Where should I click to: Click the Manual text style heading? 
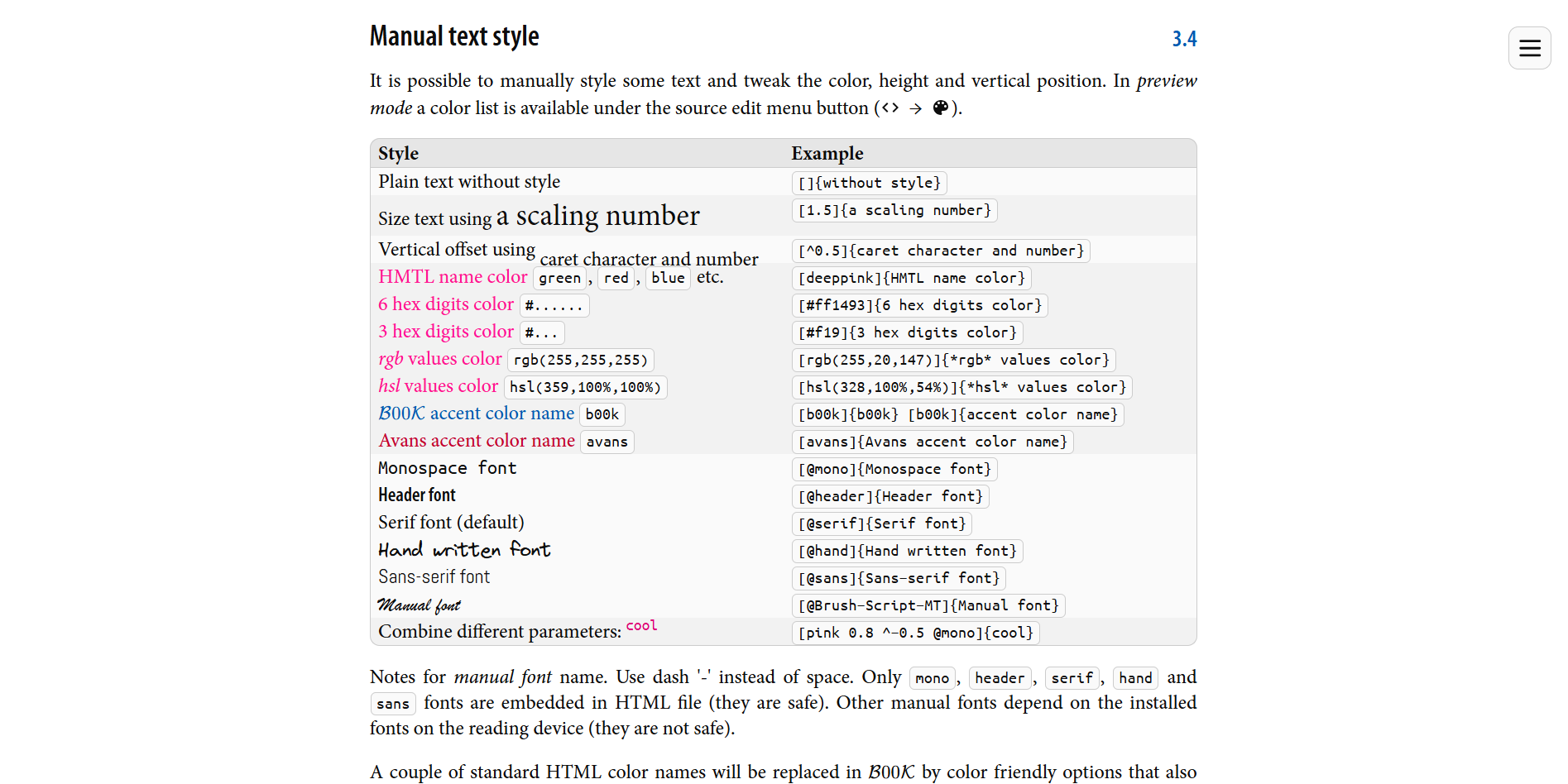pos(454,37)
